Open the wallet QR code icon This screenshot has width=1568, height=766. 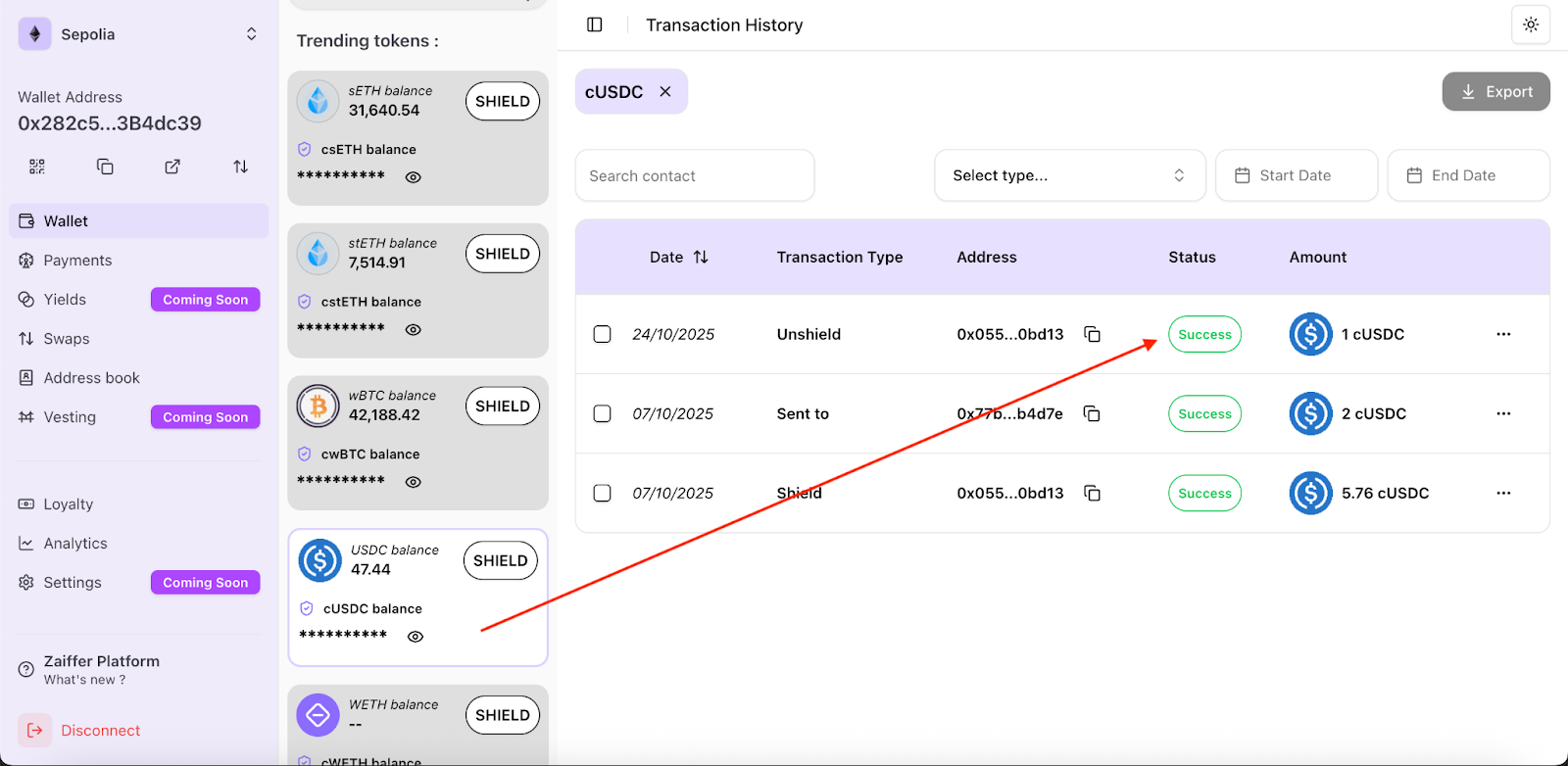click(37, 167)
